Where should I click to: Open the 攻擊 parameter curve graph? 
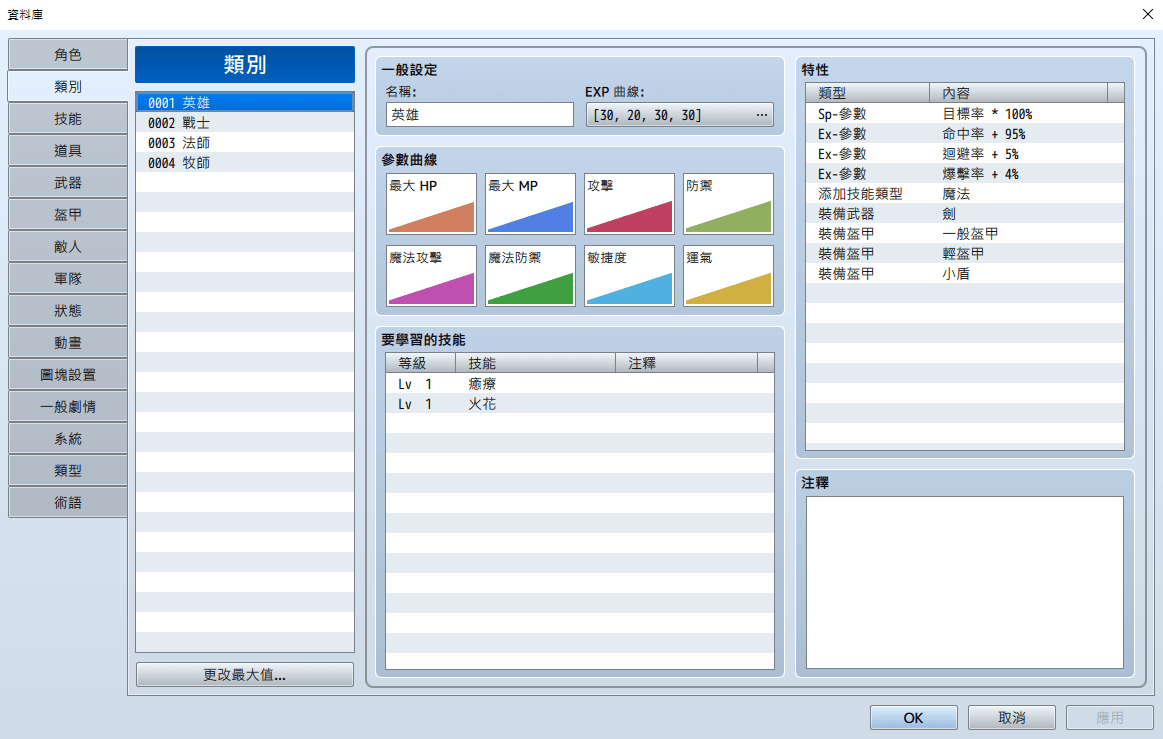(x=629, y=204)
